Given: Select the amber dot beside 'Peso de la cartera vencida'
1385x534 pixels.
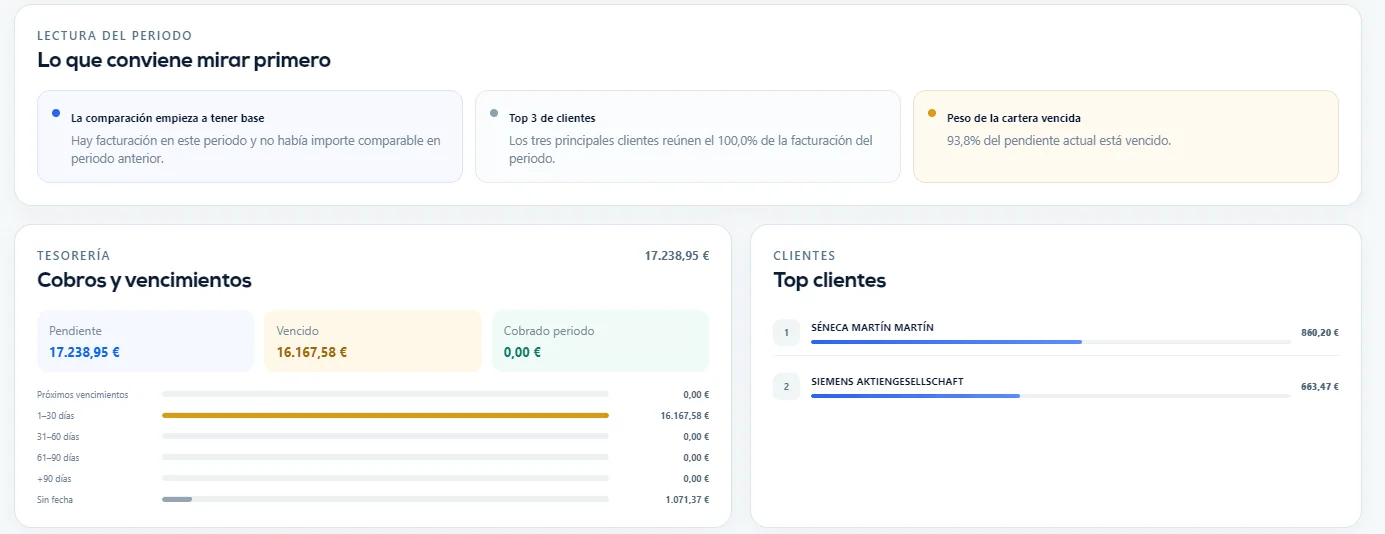Looking at the screenshot, I should tap(932, 113).
